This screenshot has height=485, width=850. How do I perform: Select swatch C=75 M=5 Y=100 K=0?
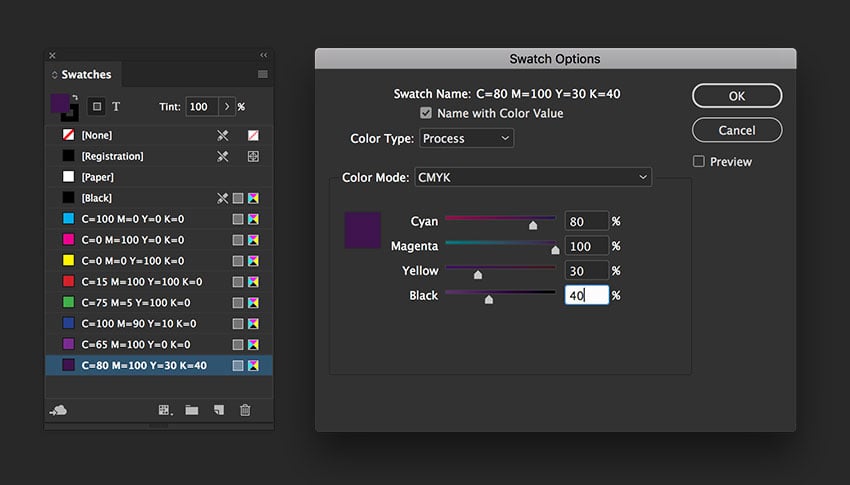(x=159, y=302)
